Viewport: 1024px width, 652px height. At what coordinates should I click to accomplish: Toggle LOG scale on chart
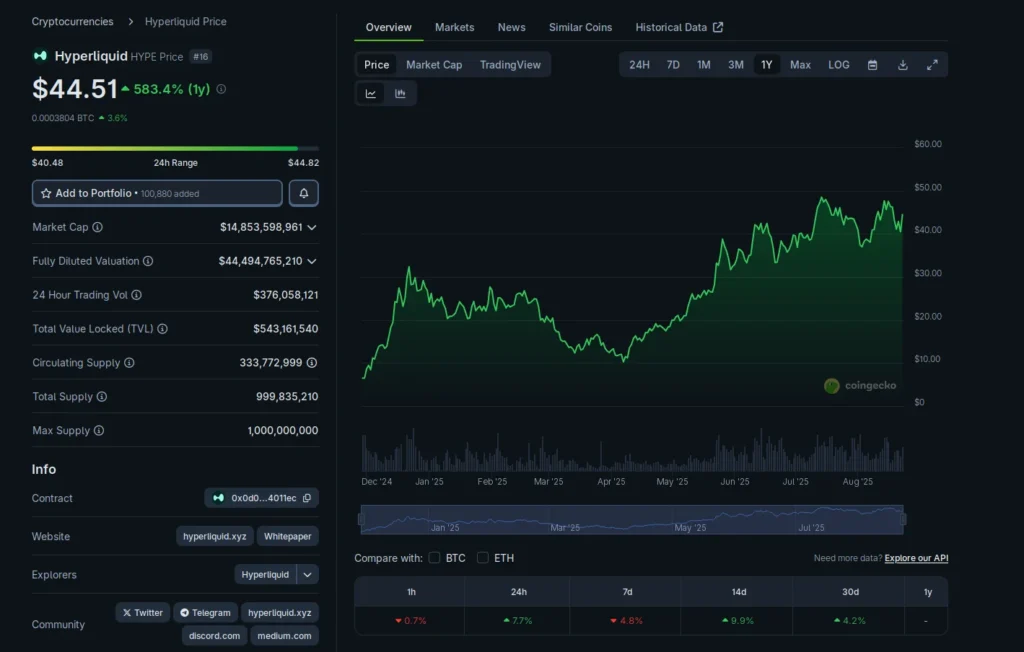click(839, 65)
